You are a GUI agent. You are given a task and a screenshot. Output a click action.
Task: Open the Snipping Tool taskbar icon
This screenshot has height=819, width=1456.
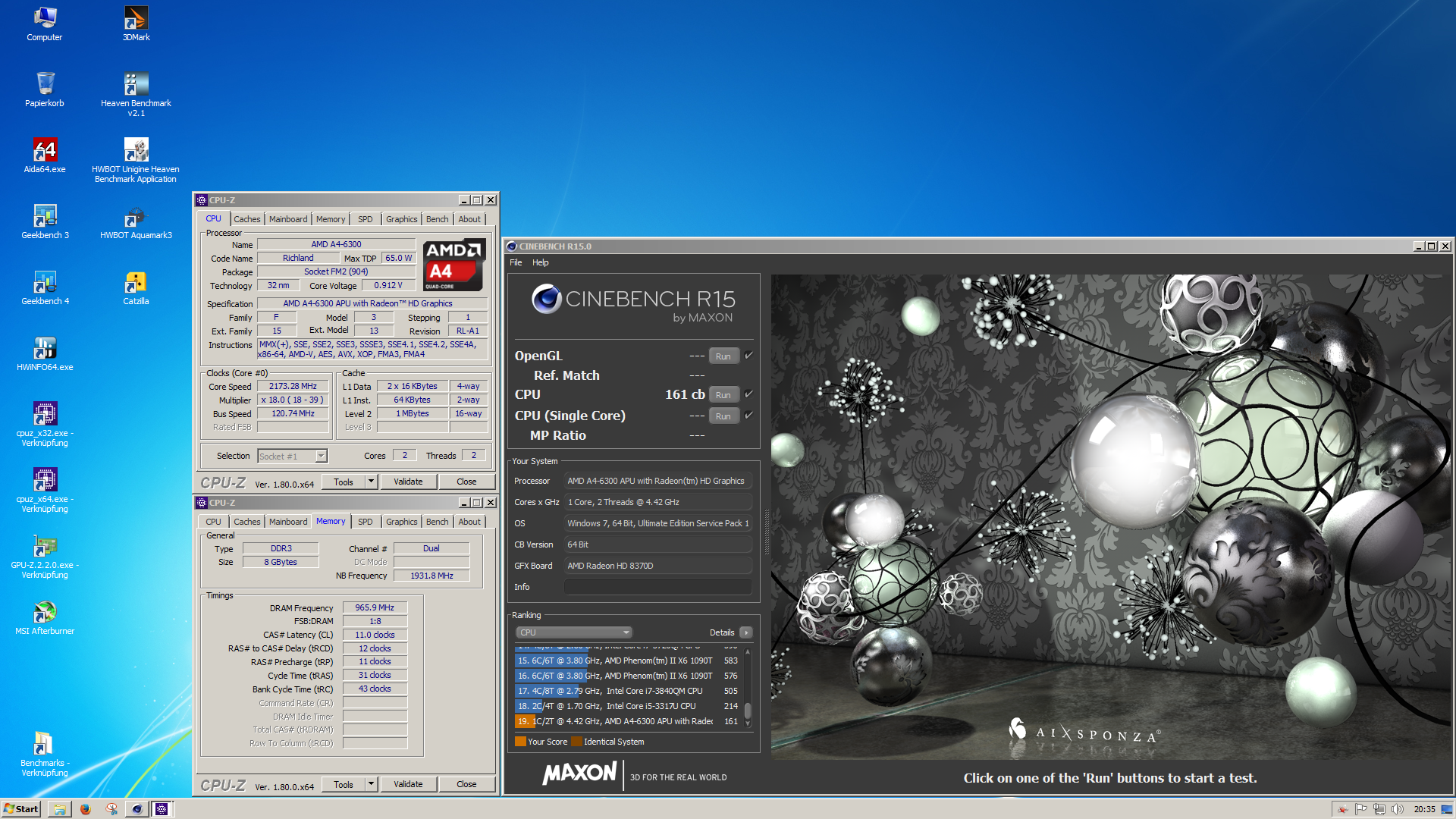point(111,809)
